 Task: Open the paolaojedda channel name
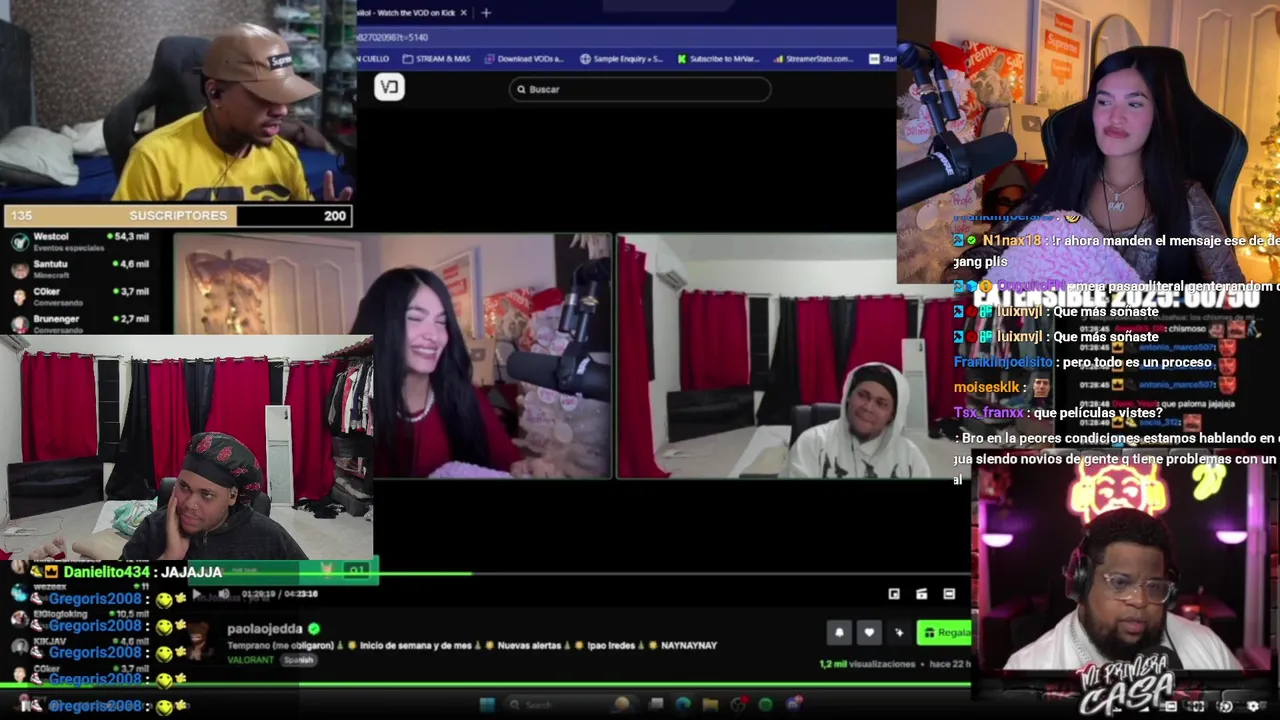[265, 629]
